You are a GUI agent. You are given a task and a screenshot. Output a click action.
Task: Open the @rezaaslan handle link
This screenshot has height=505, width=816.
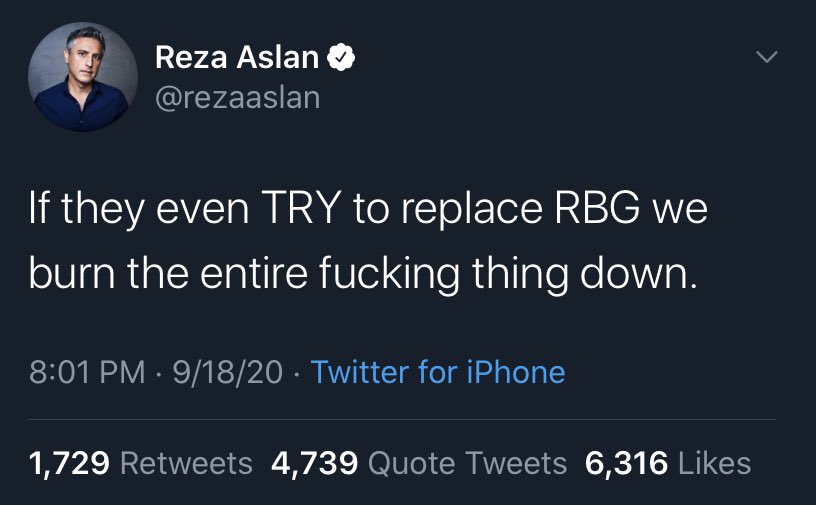(237, 98)
